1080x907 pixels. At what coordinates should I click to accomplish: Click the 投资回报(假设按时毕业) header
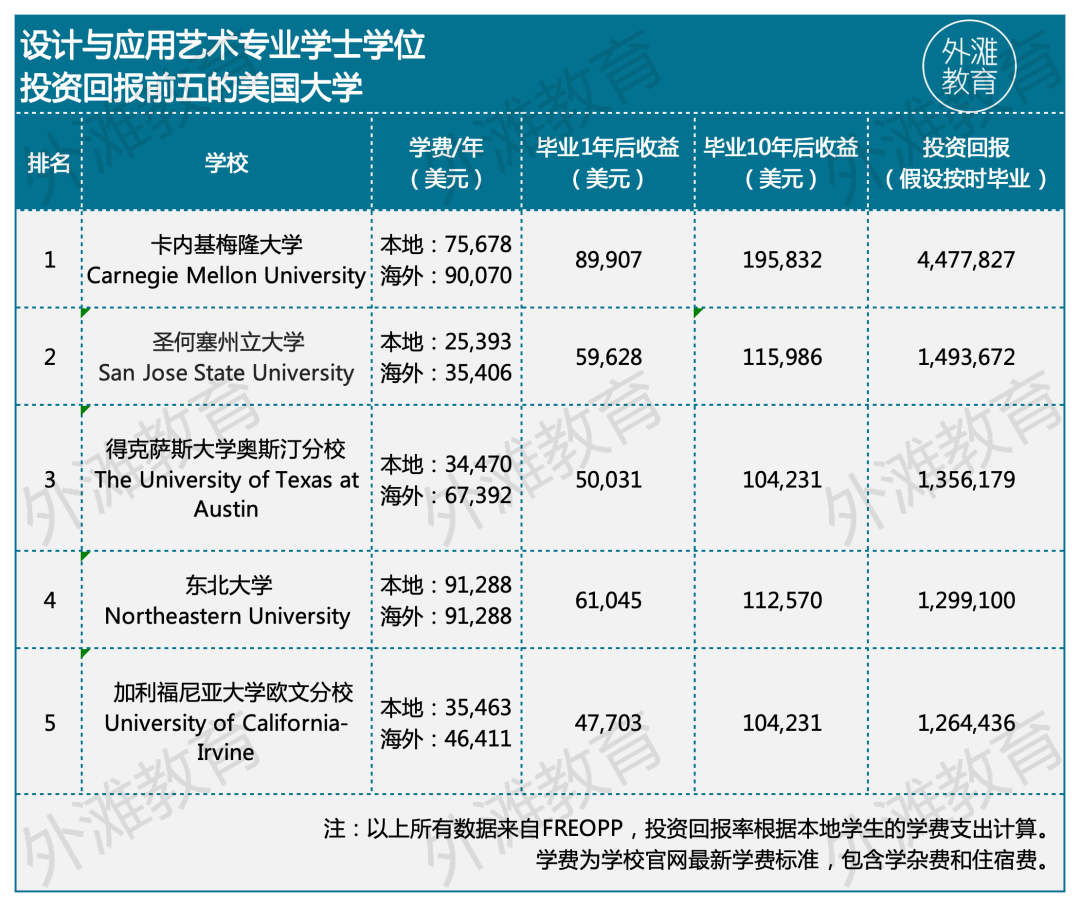tap(966, 163)
